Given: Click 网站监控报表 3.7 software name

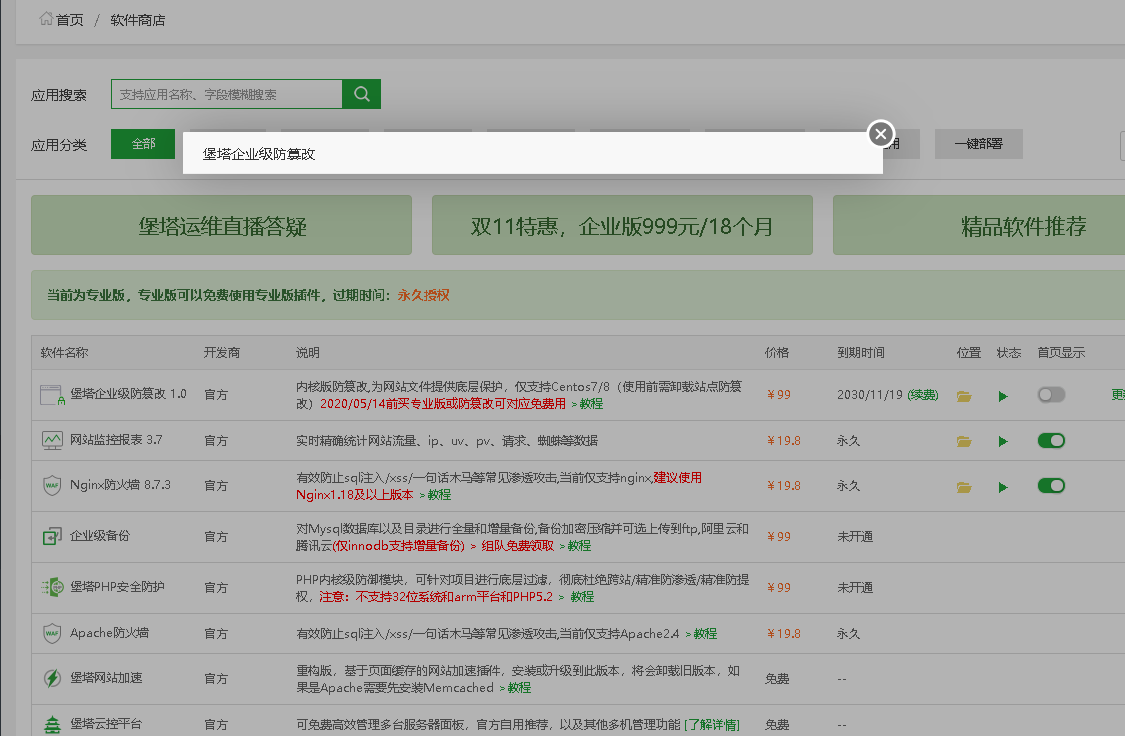Looking at the screenshot, I should click(116, 440).
